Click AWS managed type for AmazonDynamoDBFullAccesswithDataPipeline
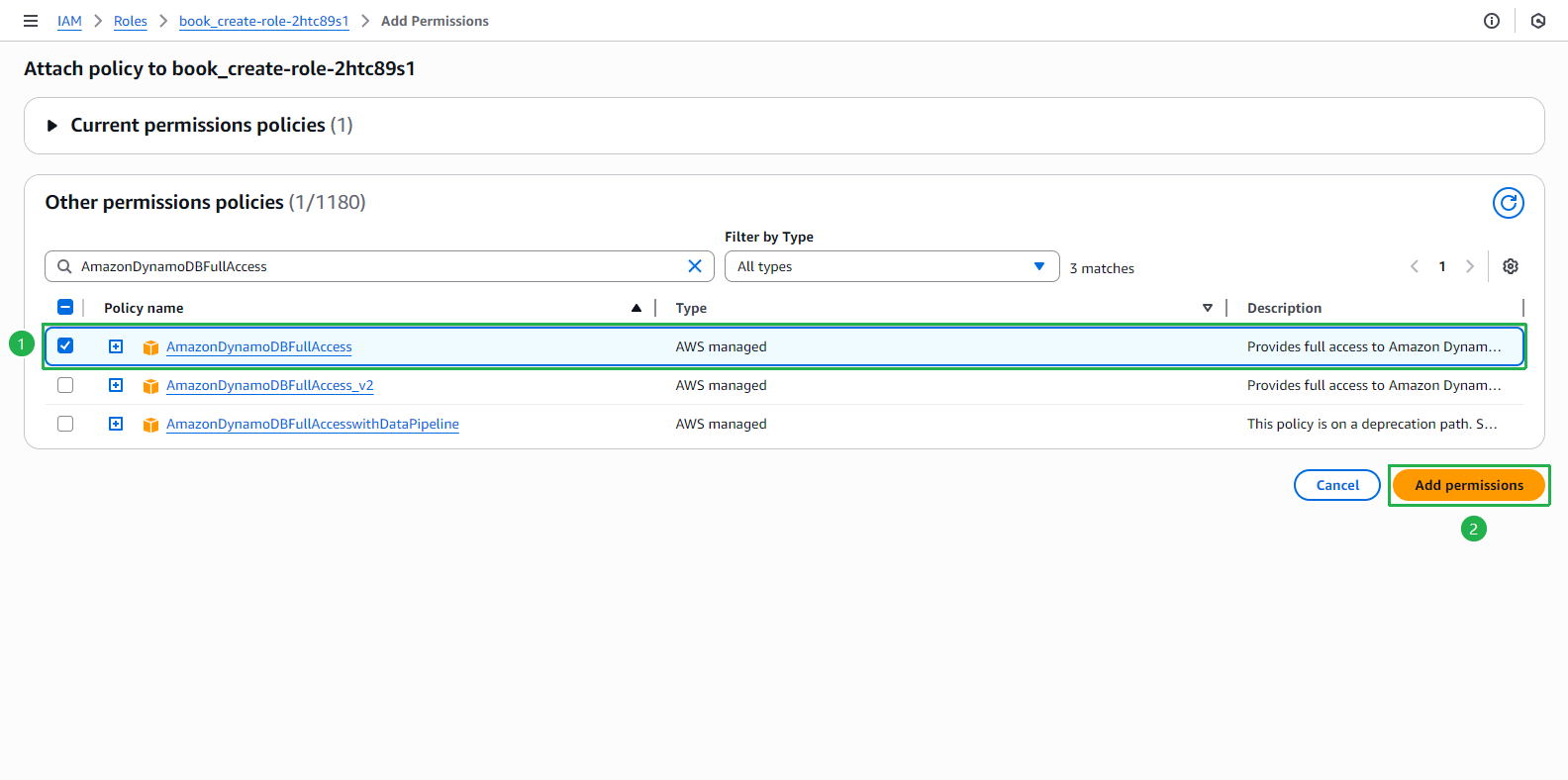 click(x=722, y=424)
